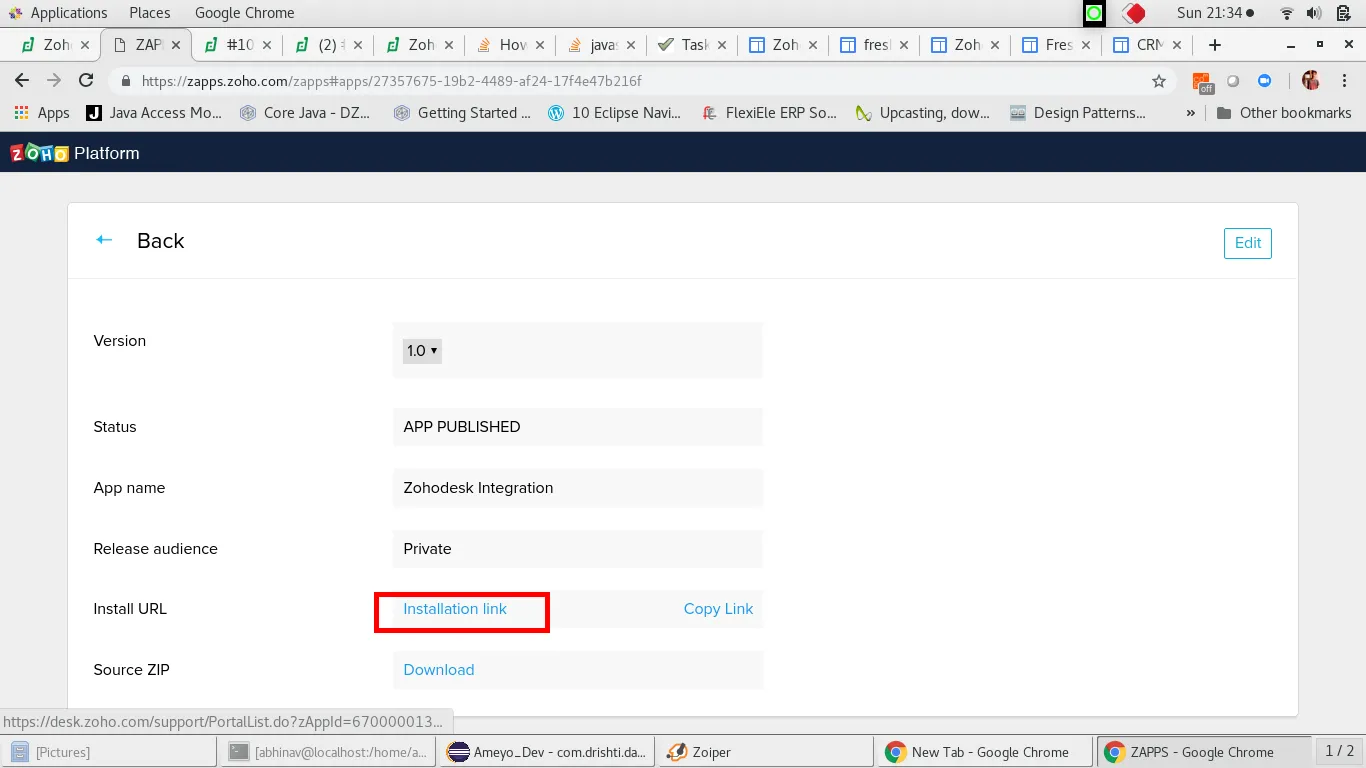The height and width of the screenshot is (768, 1366).
Task: Open the Java Access Mo... bookmark
Action: coord(154,113)
